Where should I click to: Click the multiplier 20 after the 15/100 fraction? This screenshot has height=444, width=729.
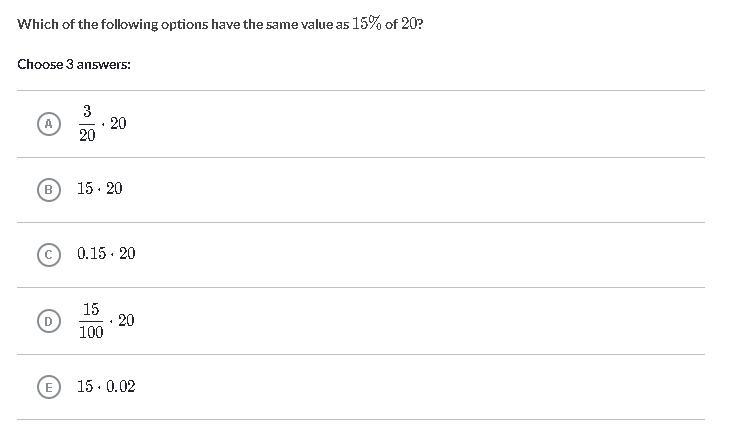click(126, 321)
